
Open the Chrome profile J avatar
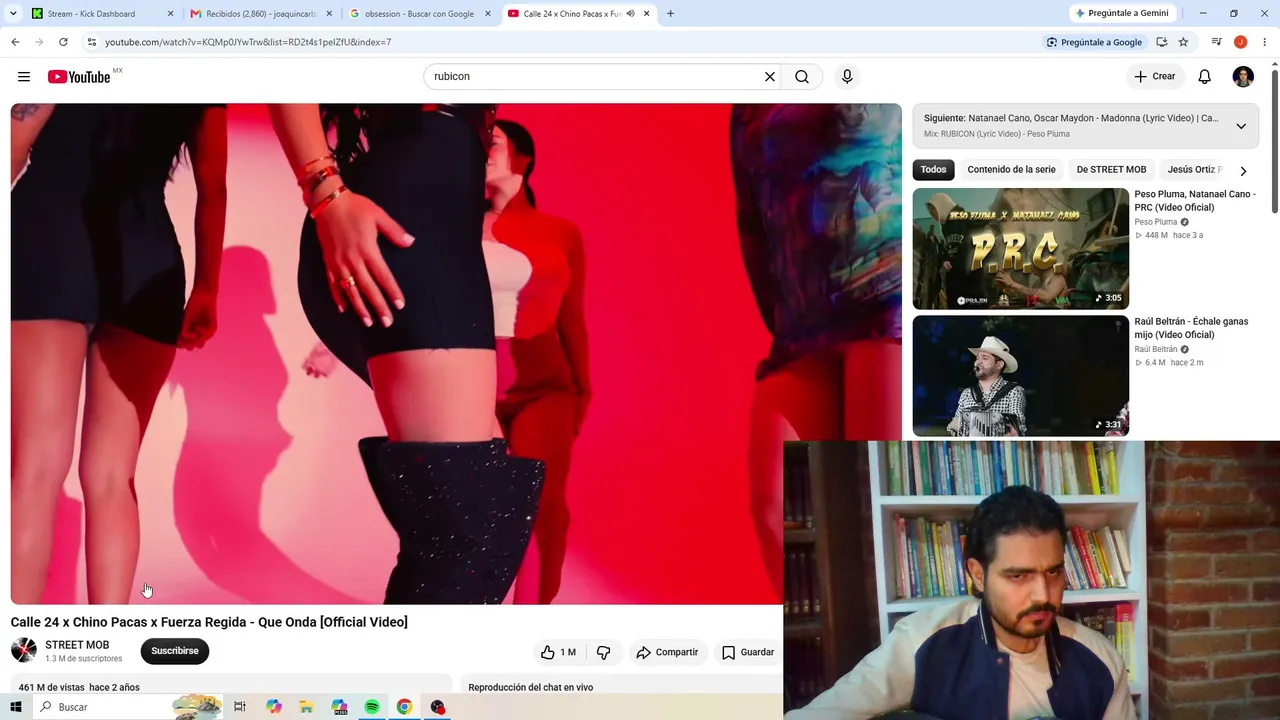1240,42
